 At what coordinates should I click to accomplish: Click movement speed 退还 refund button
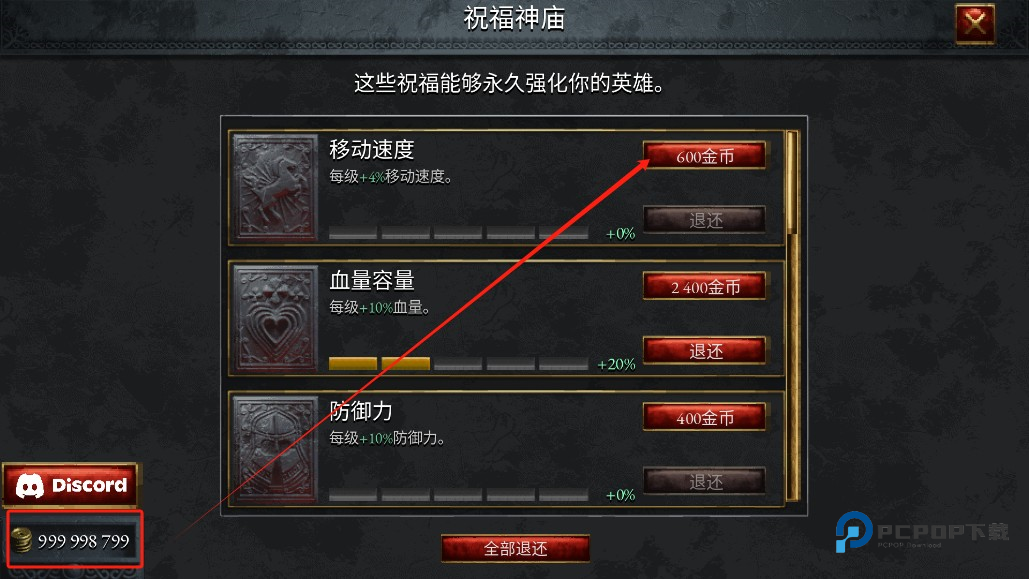coord(704,220)
